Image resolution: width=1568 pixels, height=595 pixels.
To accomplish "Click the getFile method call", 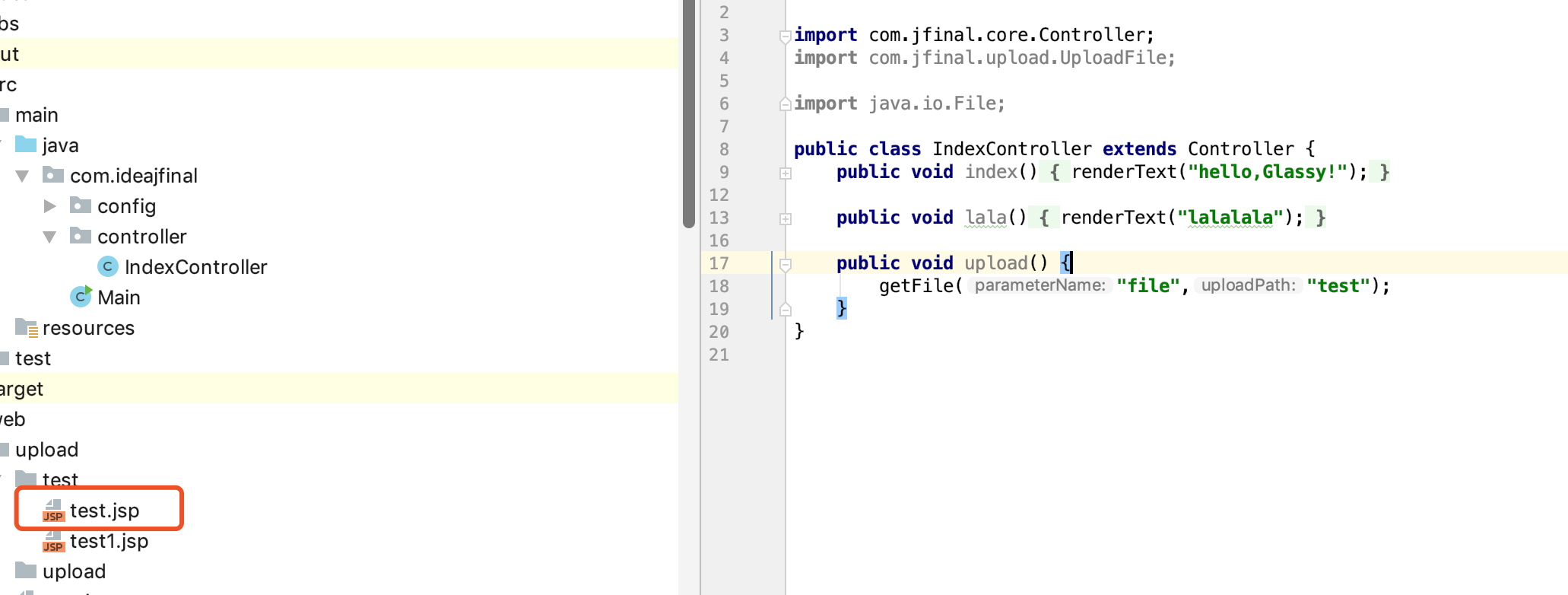I will tap(916, 286).
